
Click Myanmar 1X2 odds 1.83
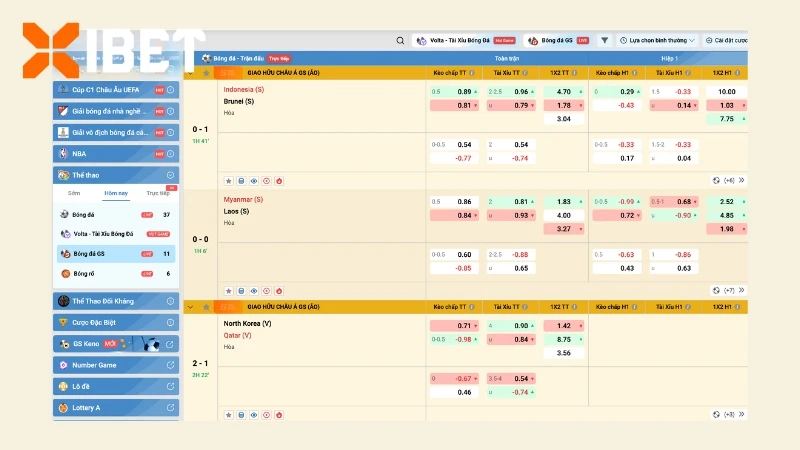pyautogui.click(x=564, y=202)
